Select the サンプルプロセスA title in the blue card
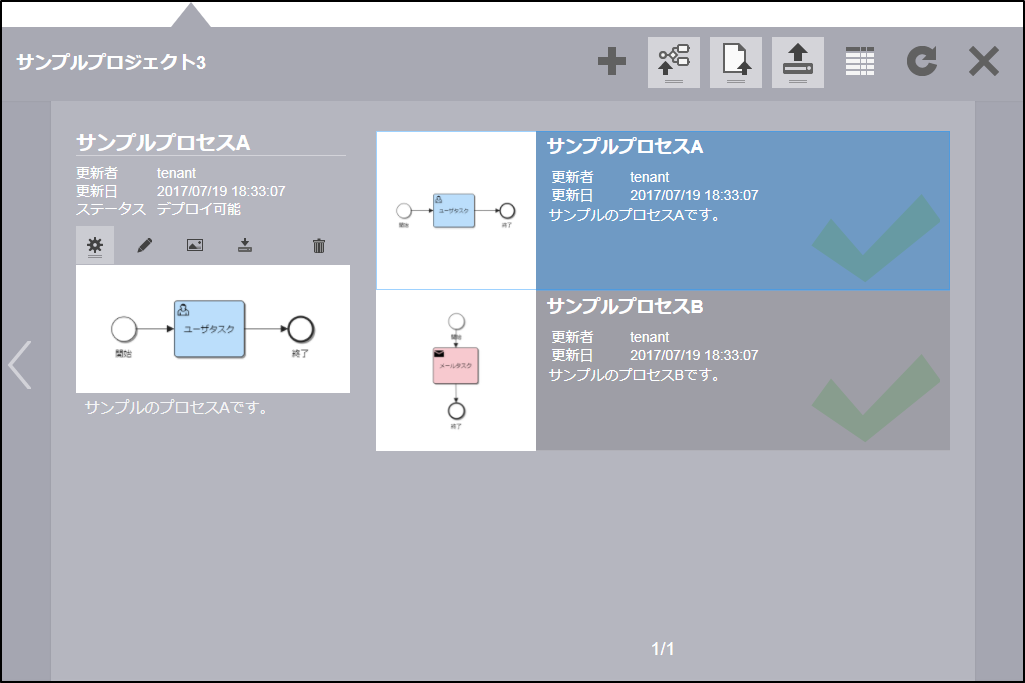Screen dimensions: 1025x683 625,146
